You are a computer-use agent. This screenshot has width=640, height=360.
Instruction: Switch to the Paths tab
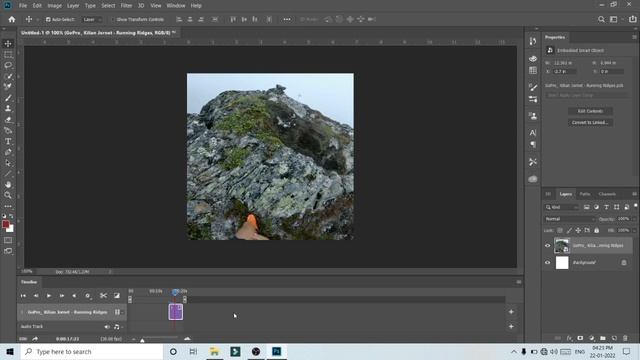(x=585, y=194)
